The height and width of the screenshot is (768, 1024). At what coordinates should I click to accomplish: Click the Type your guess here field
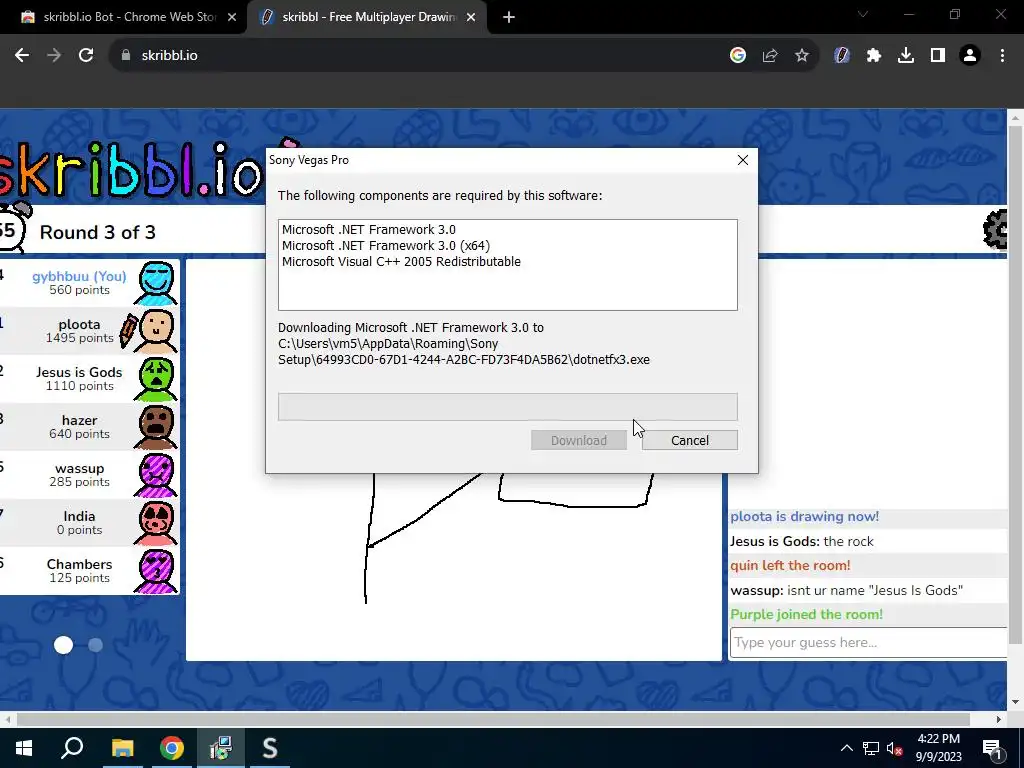coord(869,643)
